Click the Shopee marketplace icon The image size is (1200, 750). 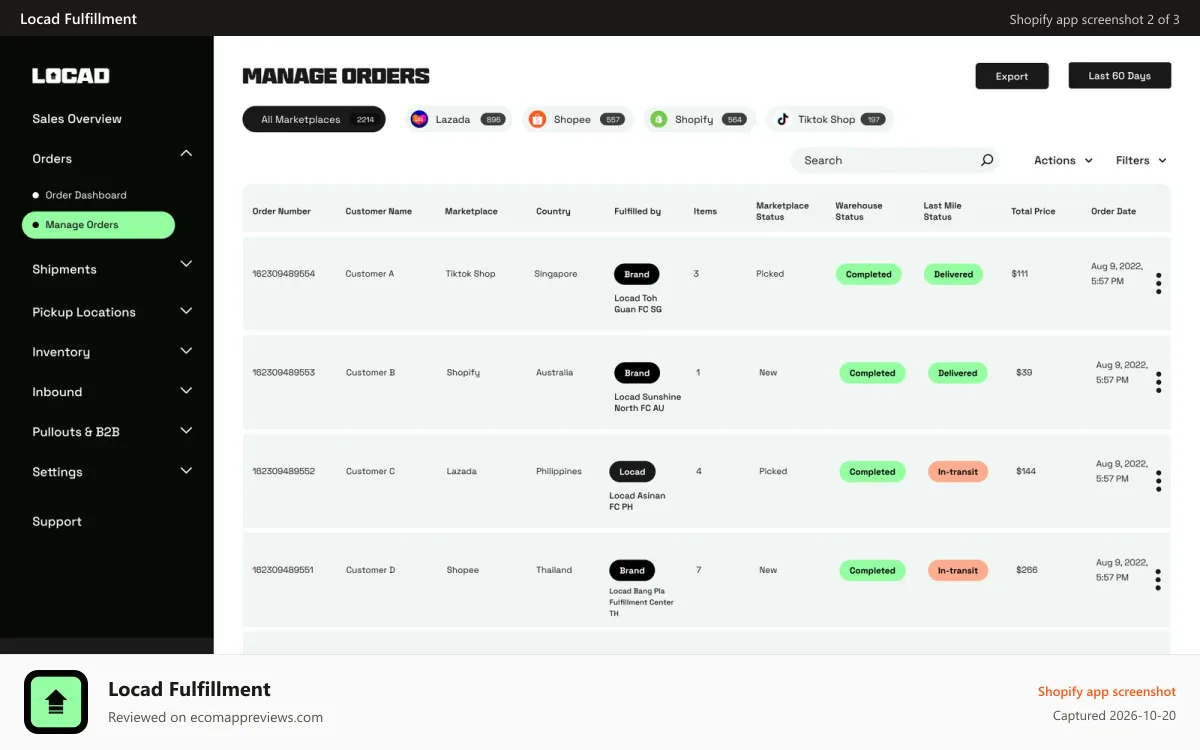(x=537, y=119)
